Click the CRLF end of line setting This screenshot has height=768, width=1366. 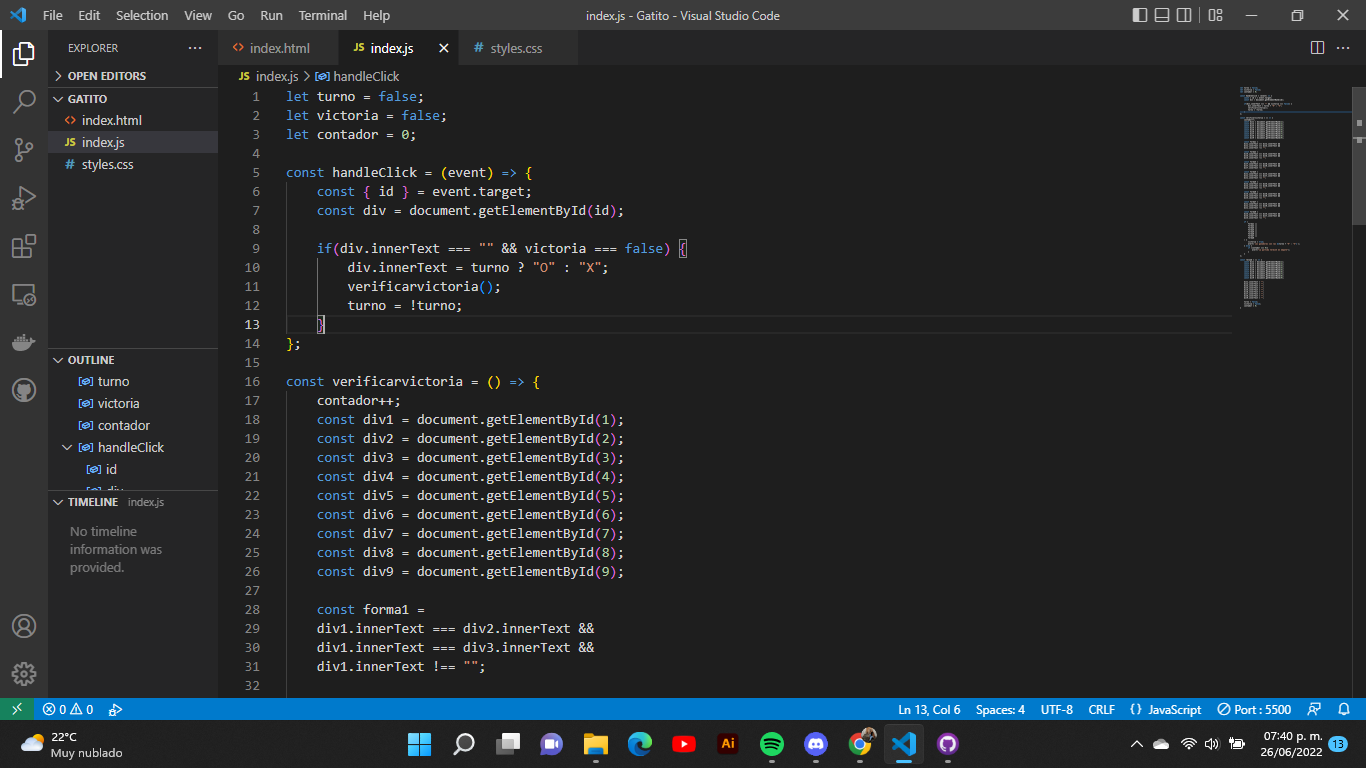1102,709
